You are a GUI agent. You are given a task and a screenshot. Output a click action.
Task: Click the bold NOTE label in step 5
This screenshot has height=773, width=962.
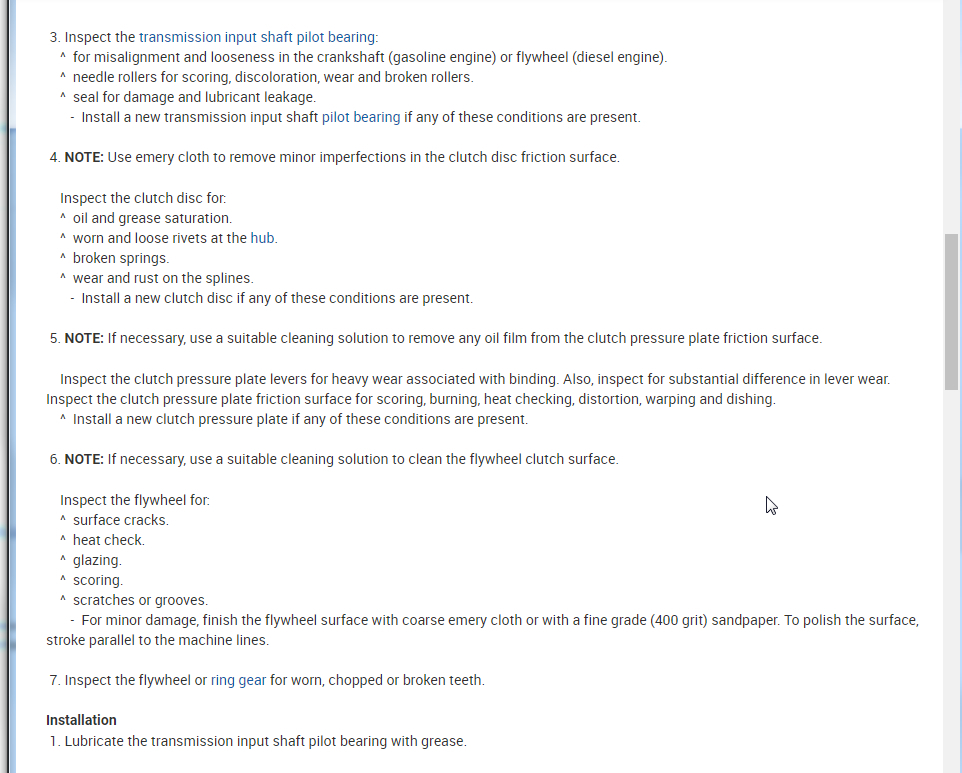pyautogui.click(x=84, y=338)
